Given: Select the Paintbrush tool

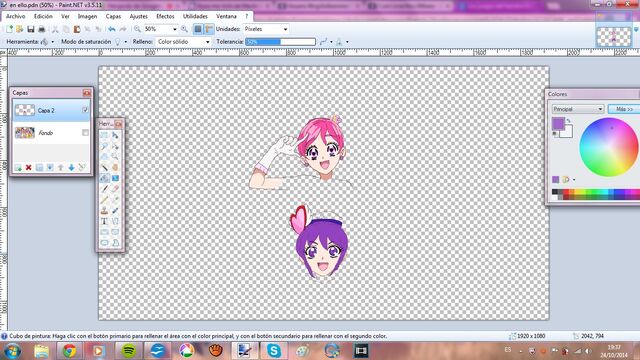Looking at the screenshot, I should (104, 189).
